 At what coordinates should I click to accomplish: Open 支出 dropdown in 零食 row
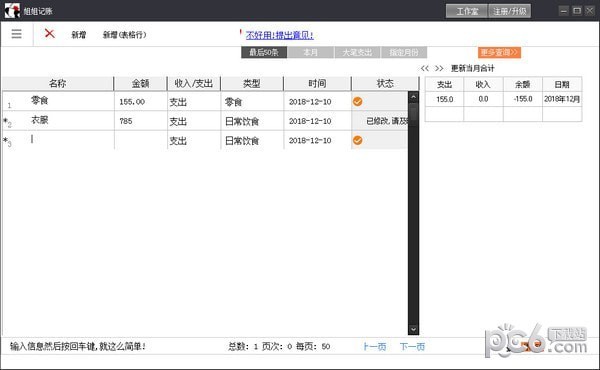tap(194, 101)
